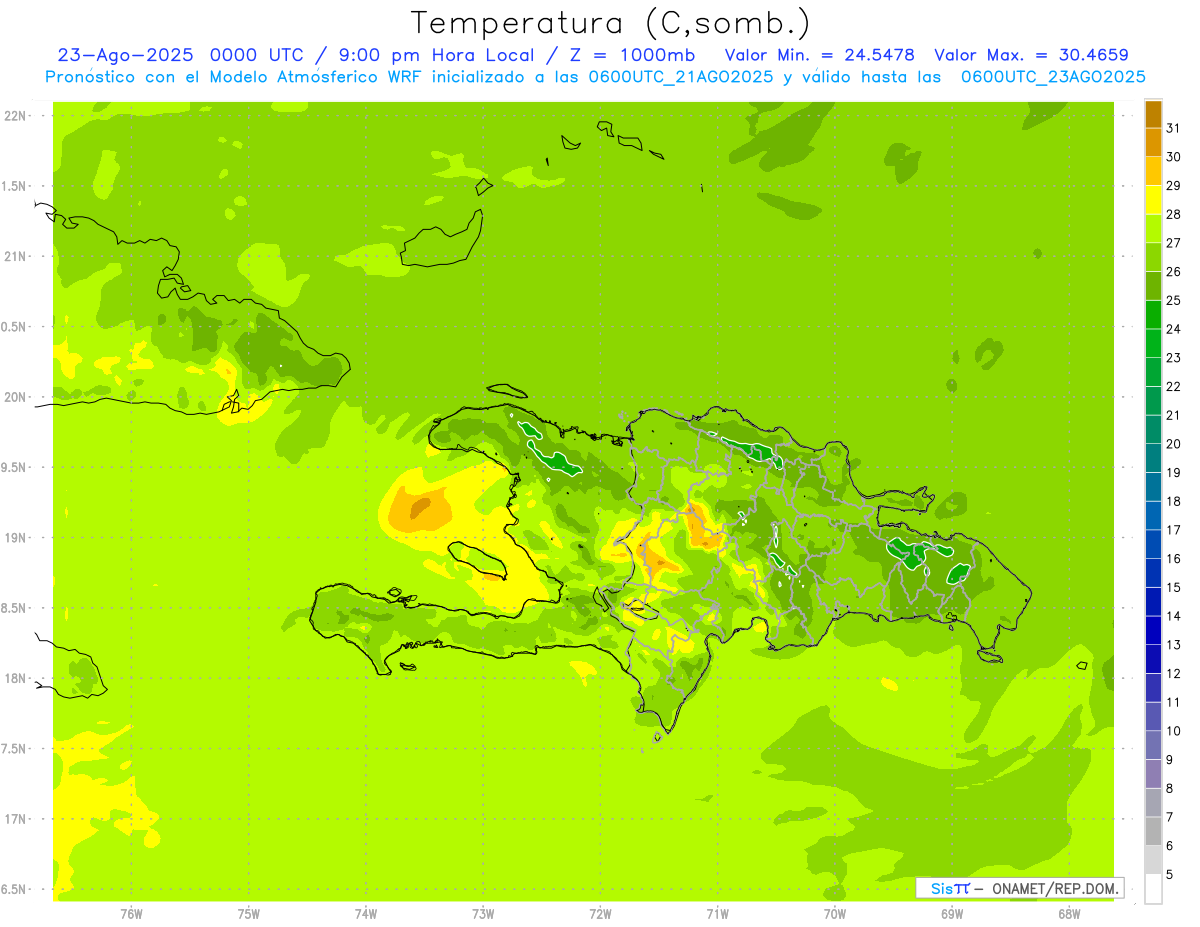Viewport: 1200px width, 927px height.
Task: Click the "20N" latitude label
Action: point(16,397)
